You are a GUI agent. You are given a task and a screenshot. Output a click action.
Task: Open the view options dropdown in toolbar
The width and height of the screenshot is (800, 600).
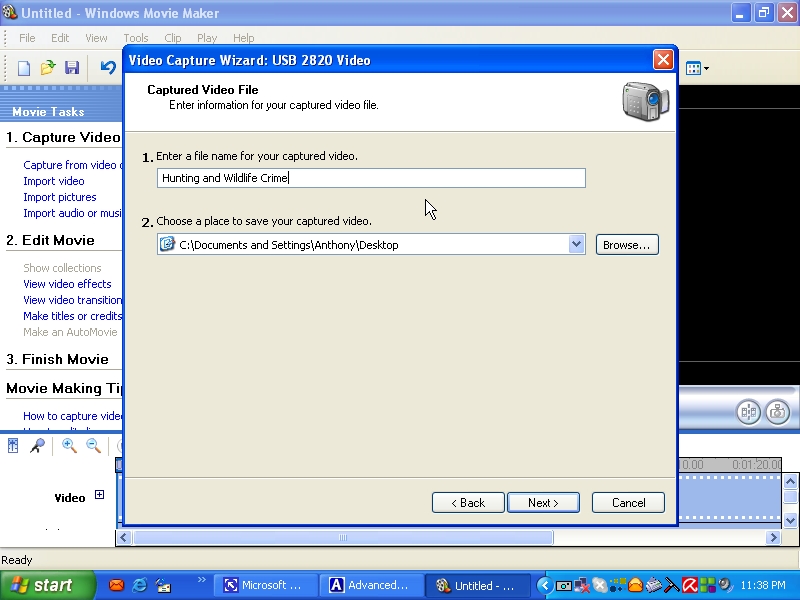(697, 68)
